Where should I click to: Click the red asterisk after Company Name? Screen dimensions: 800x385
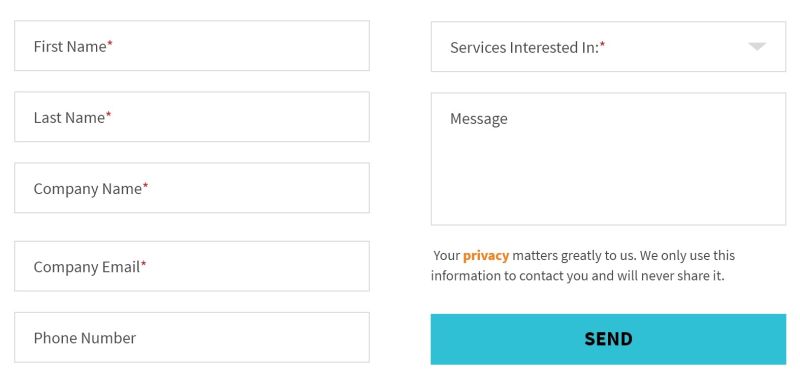click(145, 187)
